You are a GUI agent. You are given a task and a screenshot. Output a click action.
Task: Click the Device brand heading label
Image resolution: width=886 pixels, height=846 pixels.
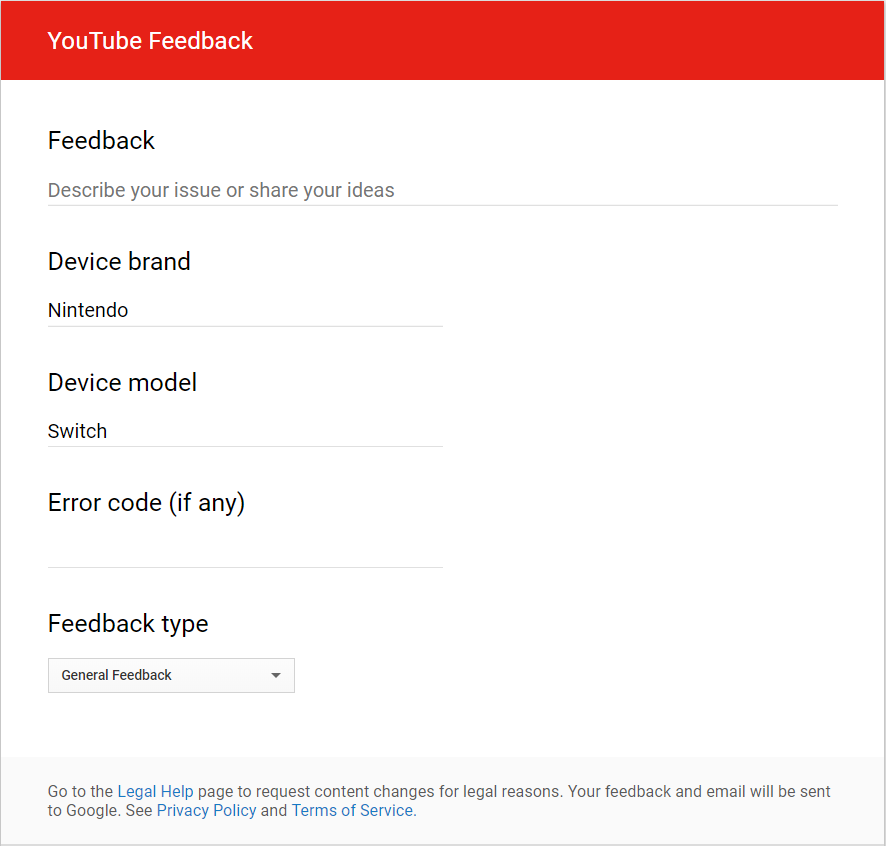[119, 262]
